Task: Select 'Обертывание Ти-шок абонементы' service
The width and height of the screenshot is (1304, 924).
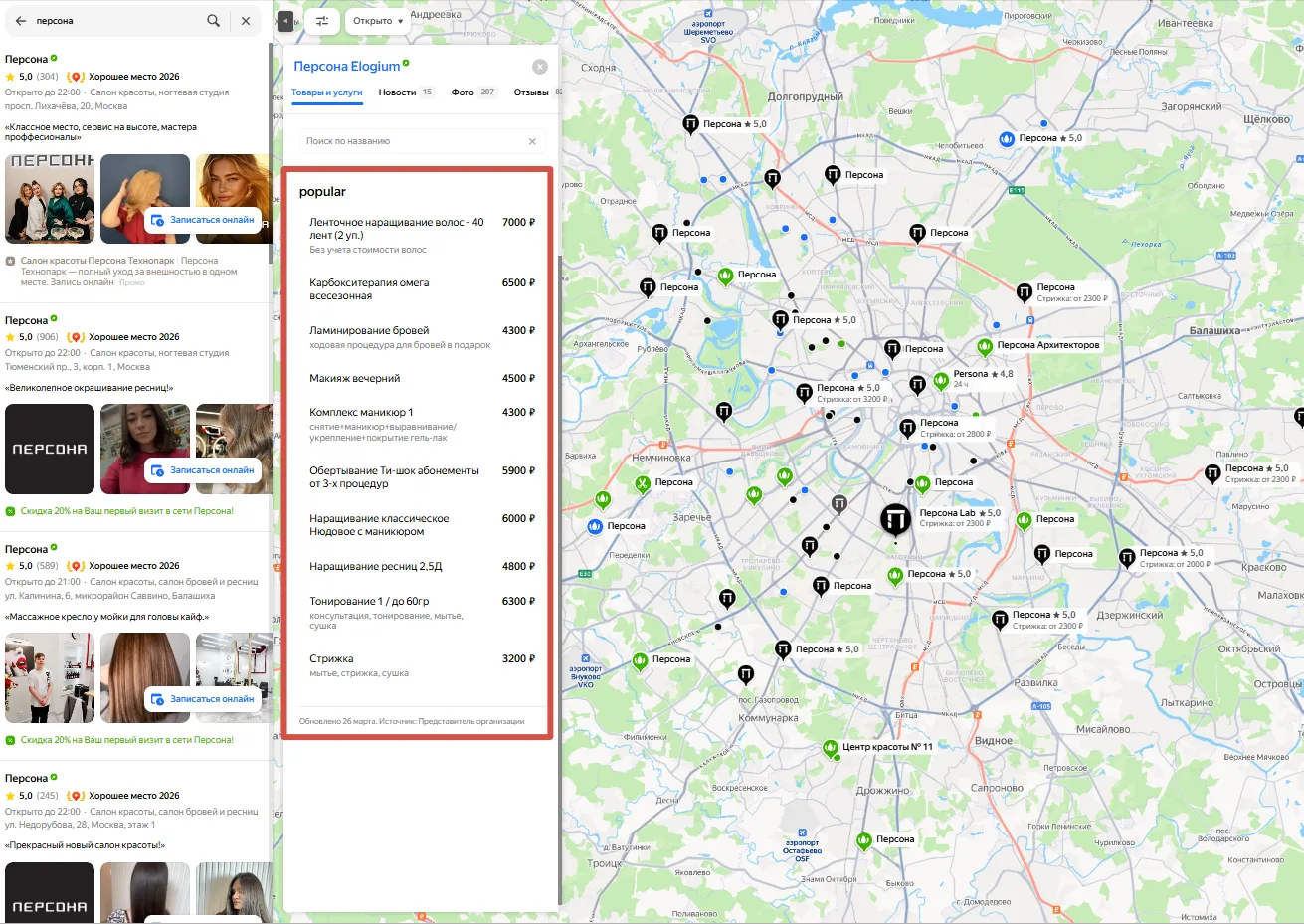Action: click(422, 477)
